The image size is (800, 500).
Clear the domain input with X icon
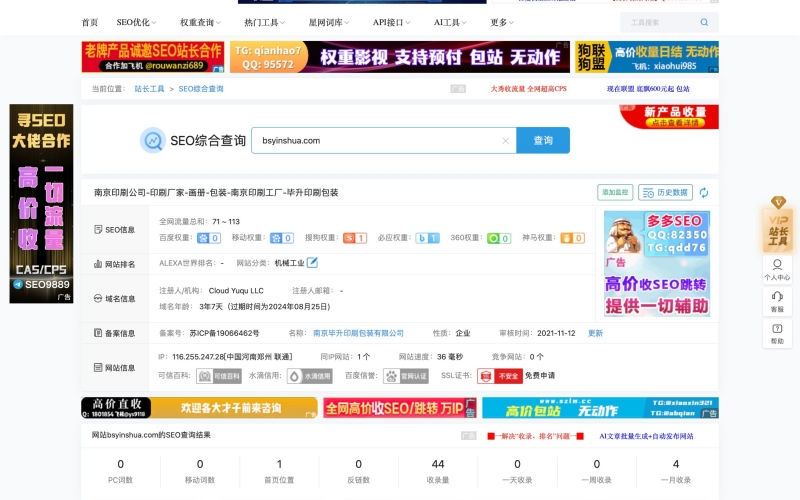[x=506, y=141]
